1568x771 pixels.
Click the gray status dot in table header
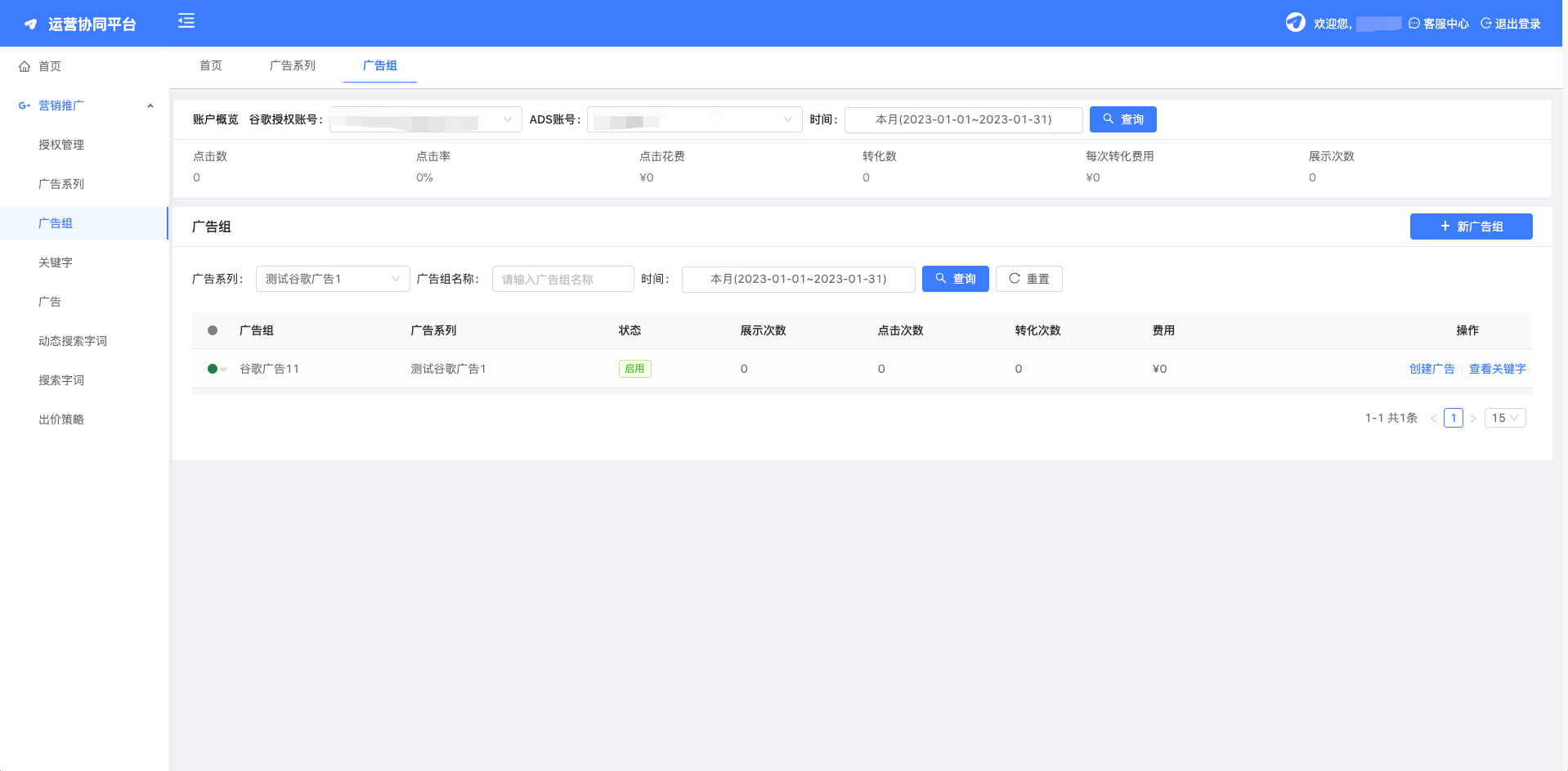tap(213, 330)
